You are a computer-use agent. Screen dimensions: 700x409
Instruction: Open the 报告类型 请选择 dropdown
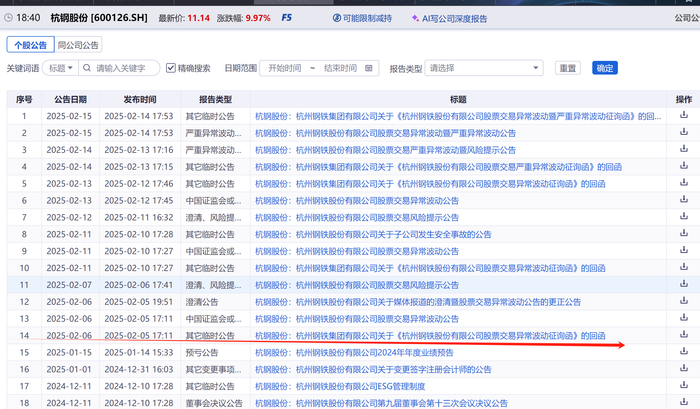(x=484, y=68)
